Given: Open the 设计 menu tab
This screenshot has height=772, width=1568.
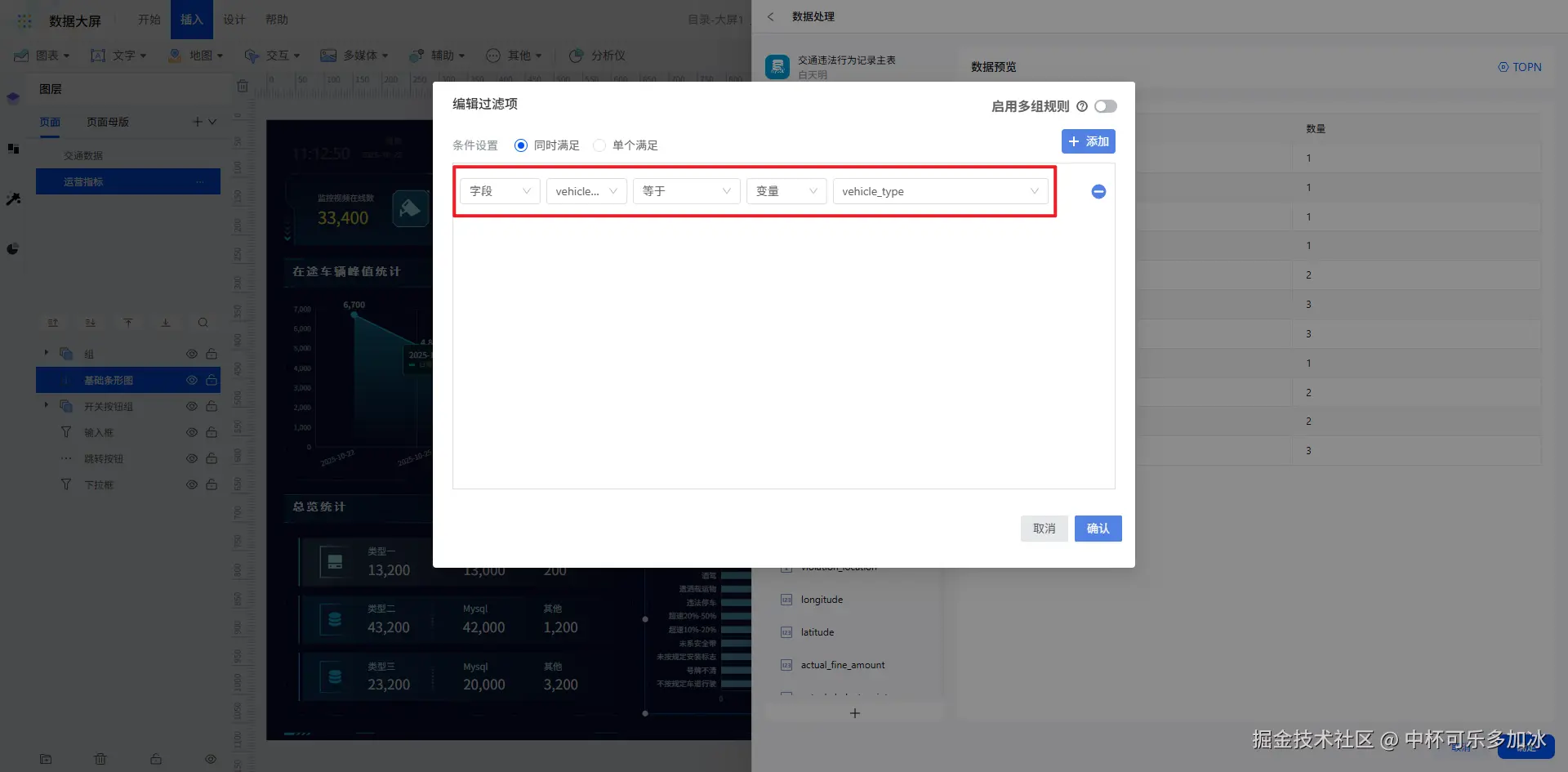Looking at the screenshot, I should (x=234, y=20).
